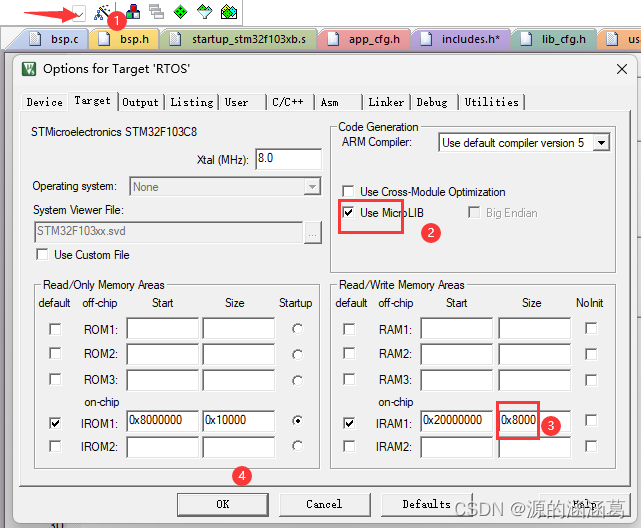Viewport: 641px width, 528px height.
Task: Check the IRAM2 default checkbox
Action: point(349,446)
